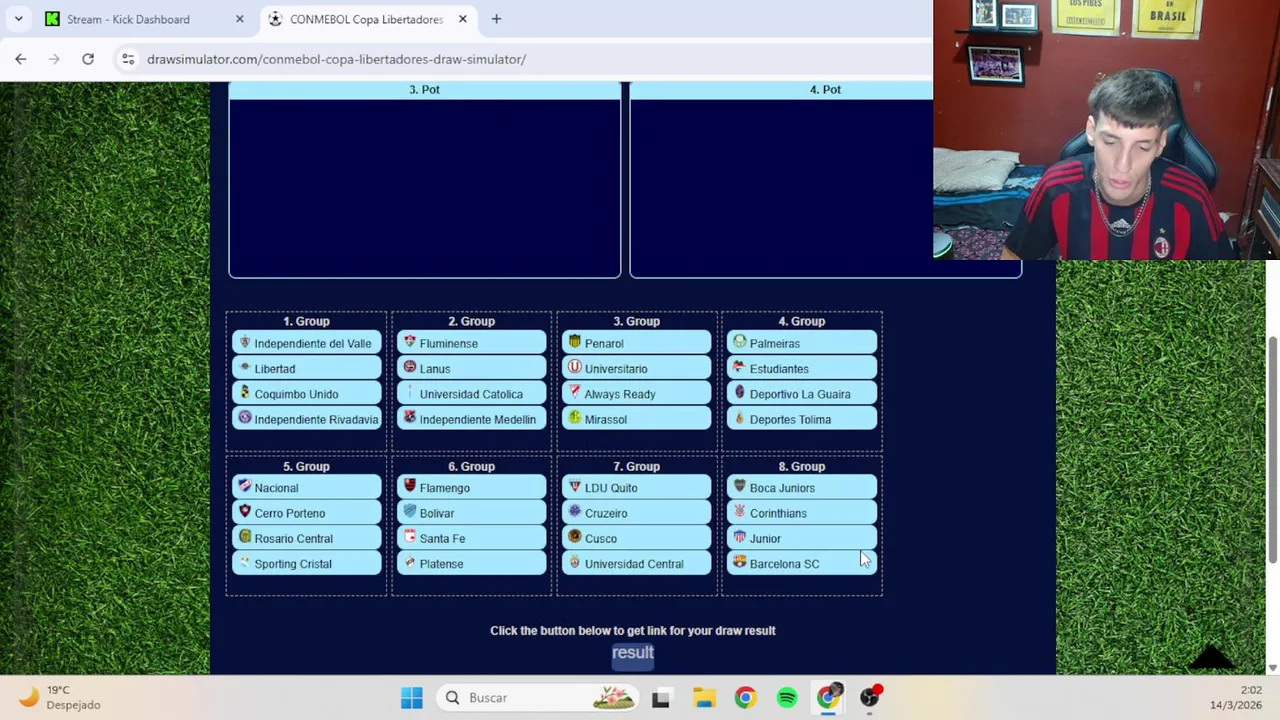1280x720 pixels.
Task: Click the Nacional crest icon
Action: coord(244,486)
